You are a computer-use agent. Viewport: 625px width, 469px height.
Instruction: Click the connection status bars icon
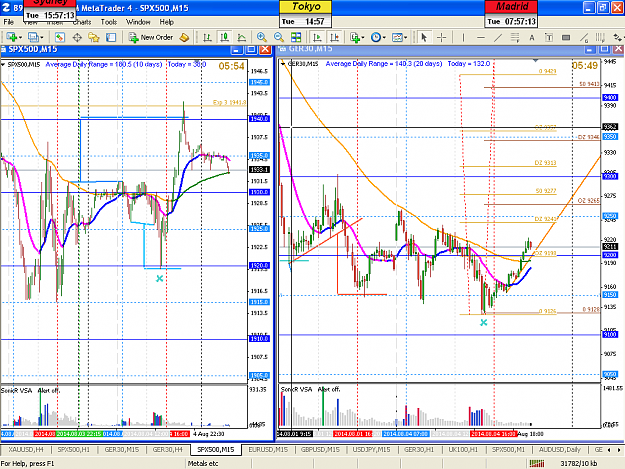(x=537, y=463)
